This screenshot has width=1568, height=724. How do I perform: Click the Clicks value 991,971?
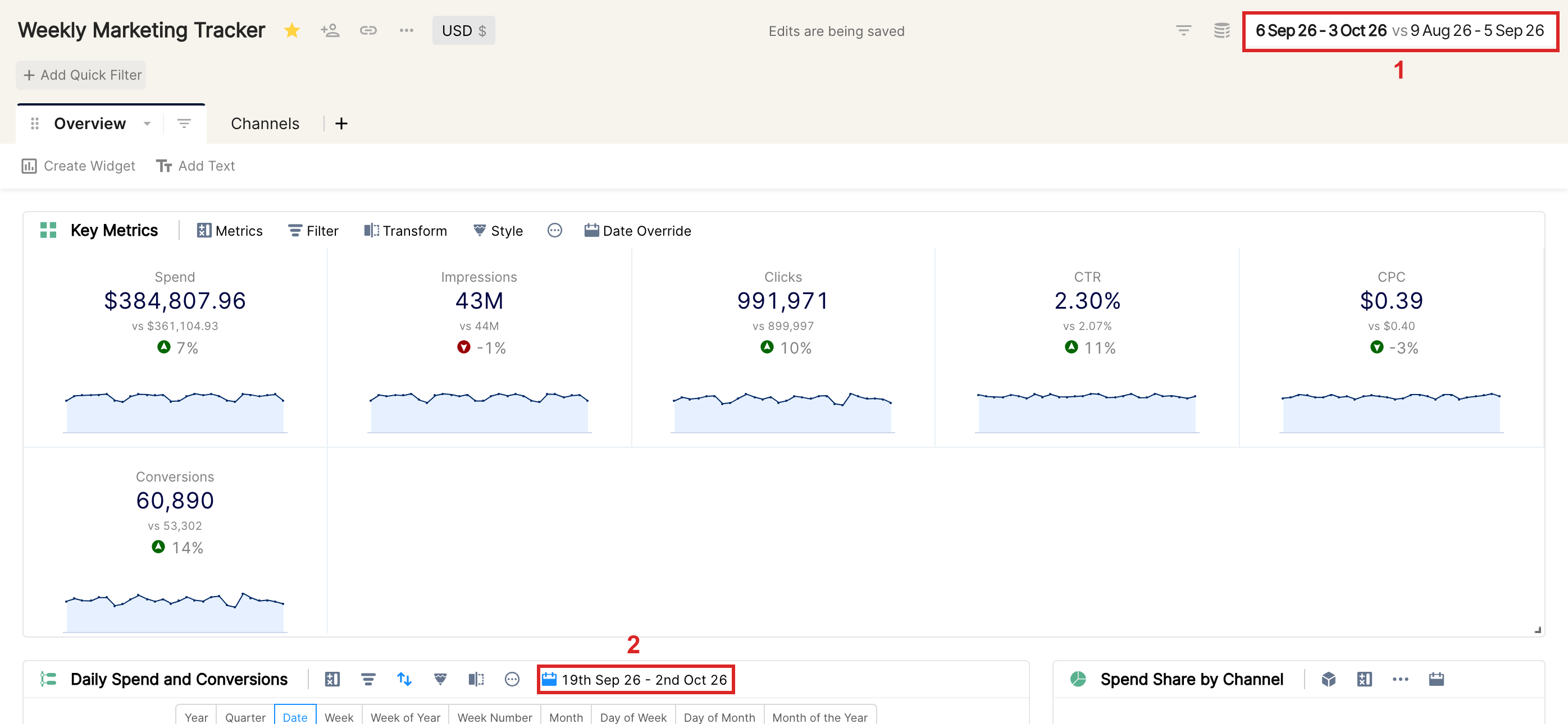pos(783,301)
